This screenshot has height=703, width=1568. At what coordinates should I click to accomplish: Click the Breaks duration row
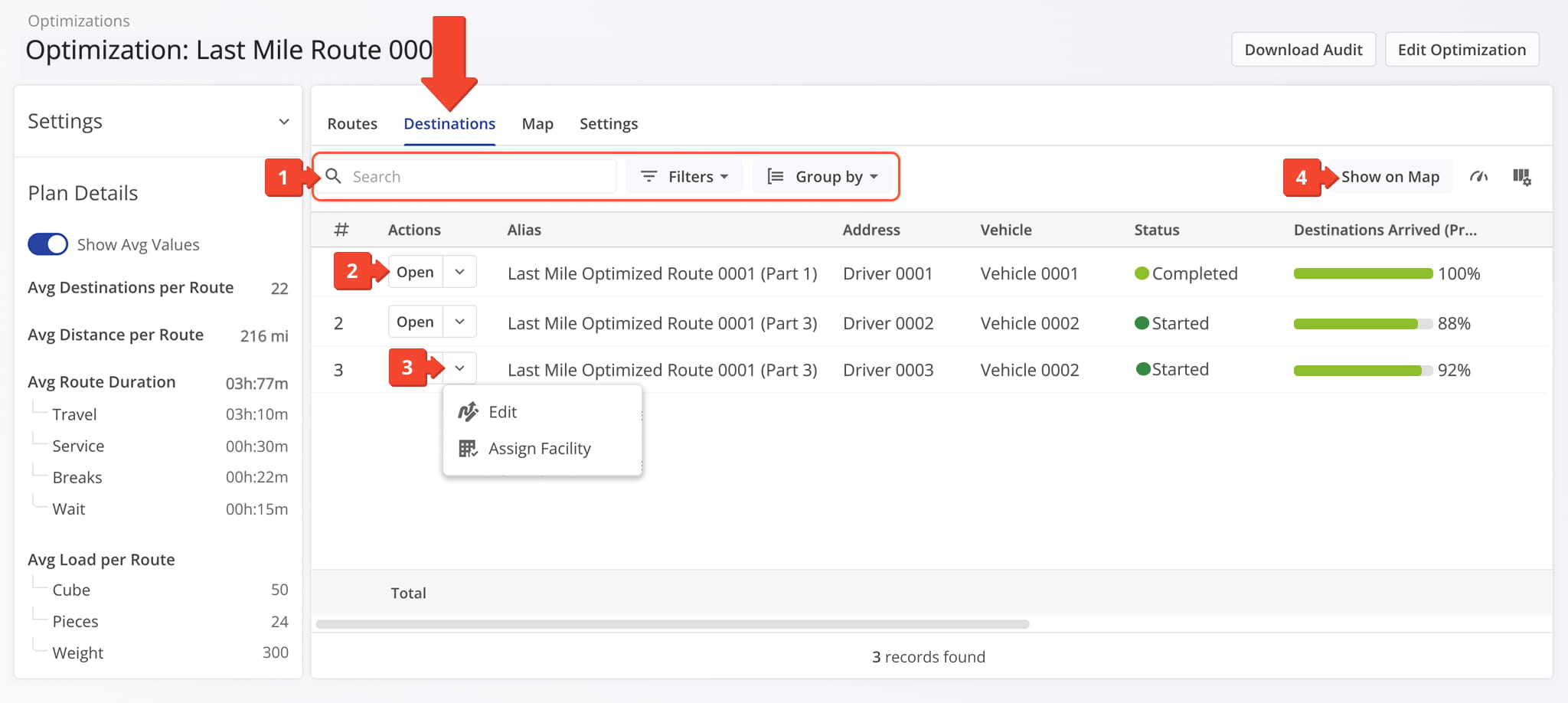158,477
